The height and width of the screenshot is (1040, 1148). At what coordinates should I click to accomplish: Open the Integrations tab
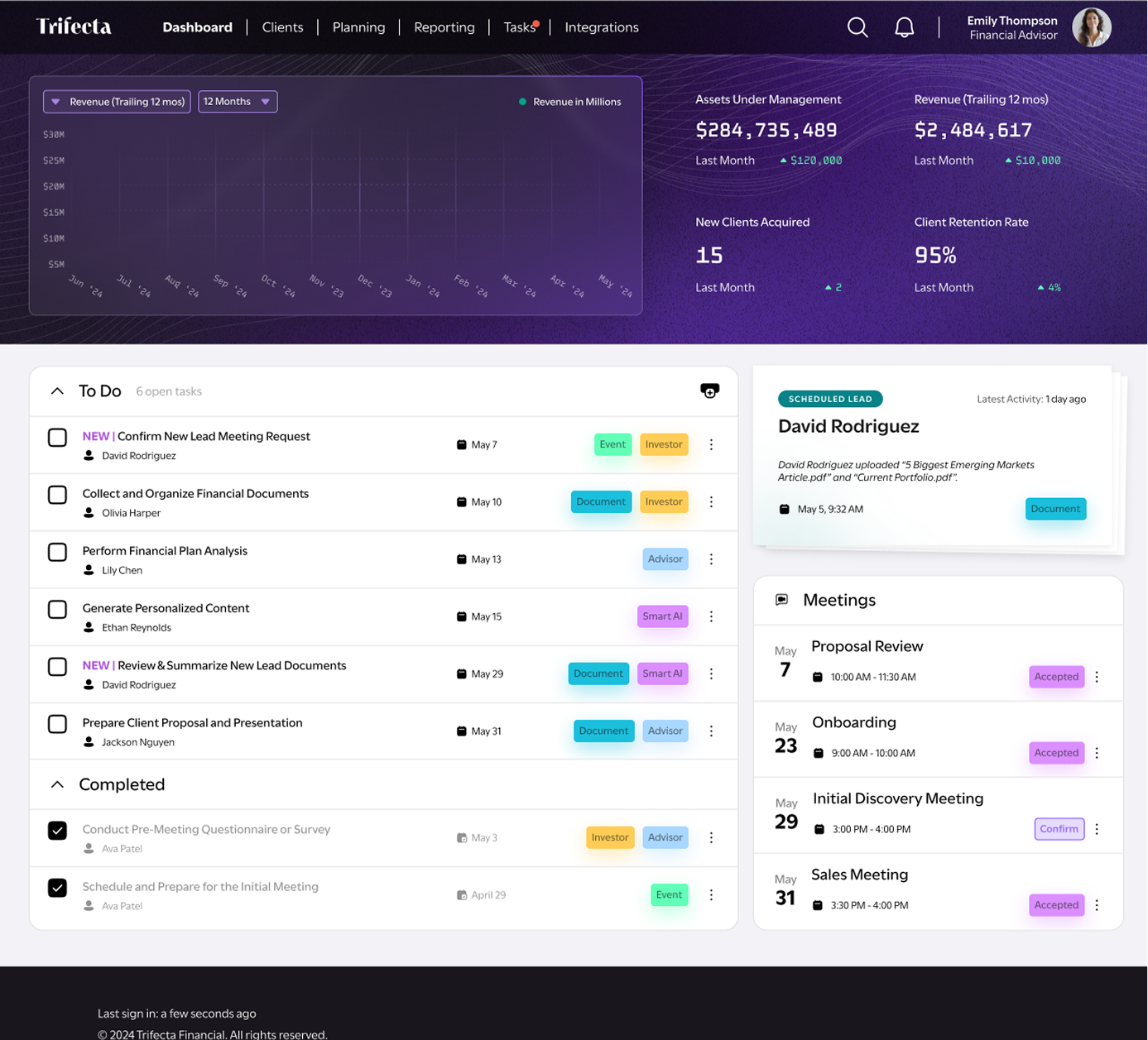[x=602, y=27]
